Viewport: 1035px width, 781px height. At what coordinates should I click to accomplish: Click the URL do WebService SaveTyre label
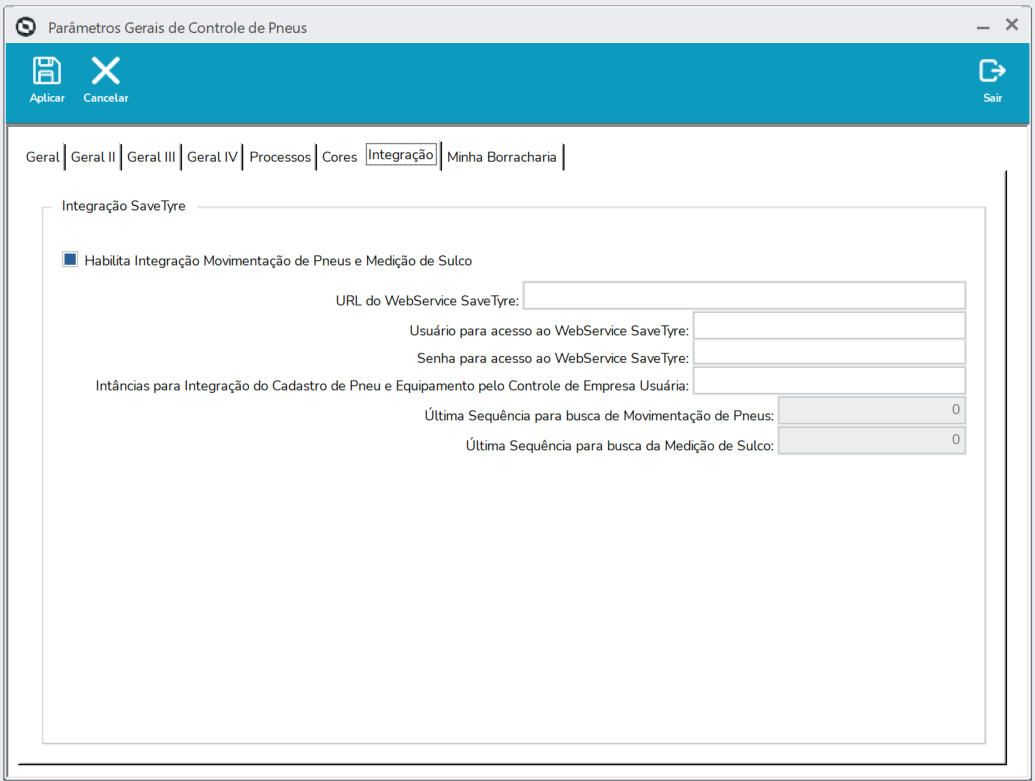[427, 301]
